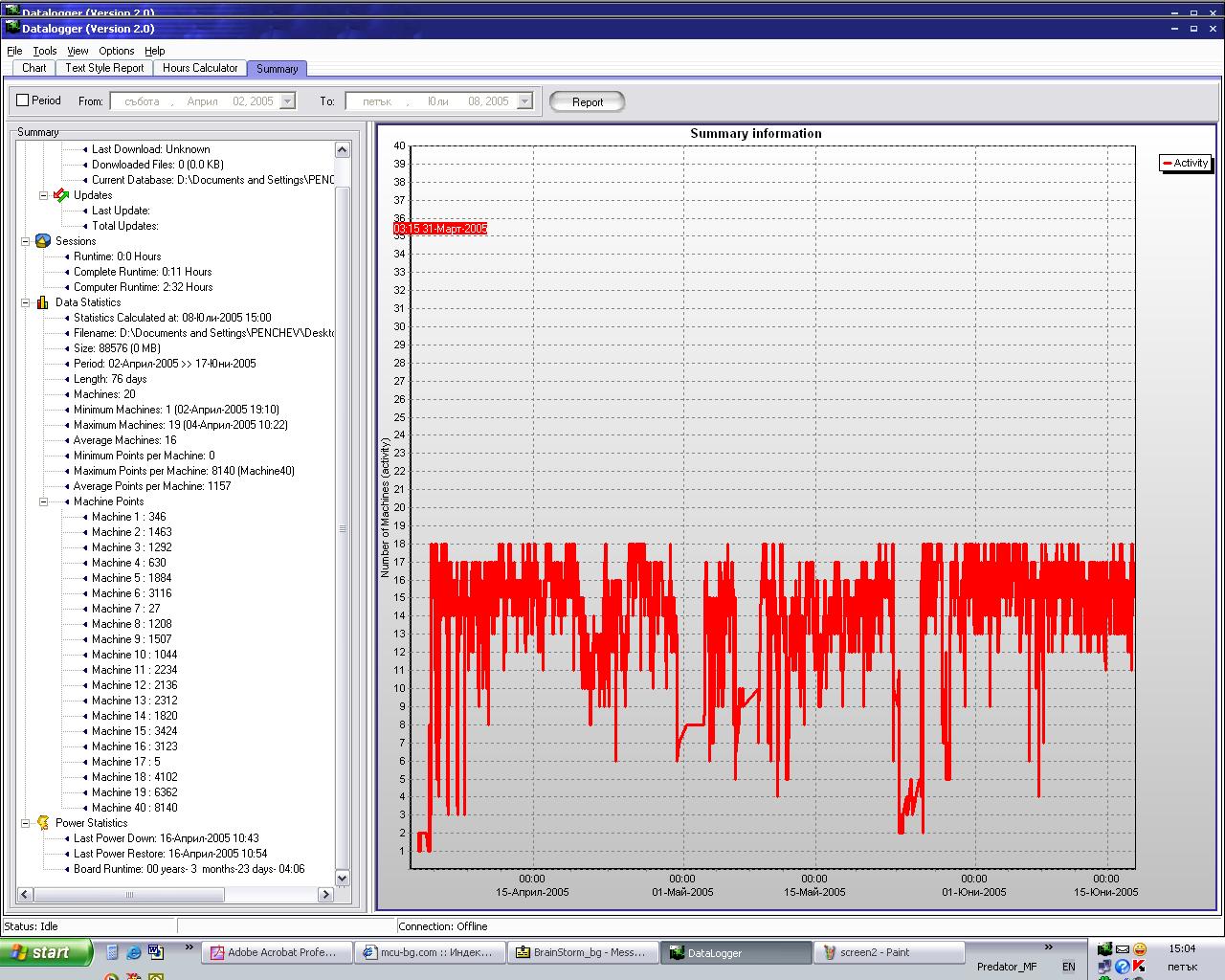
Task: Select the Updates tree item
Action: [93, 195]
